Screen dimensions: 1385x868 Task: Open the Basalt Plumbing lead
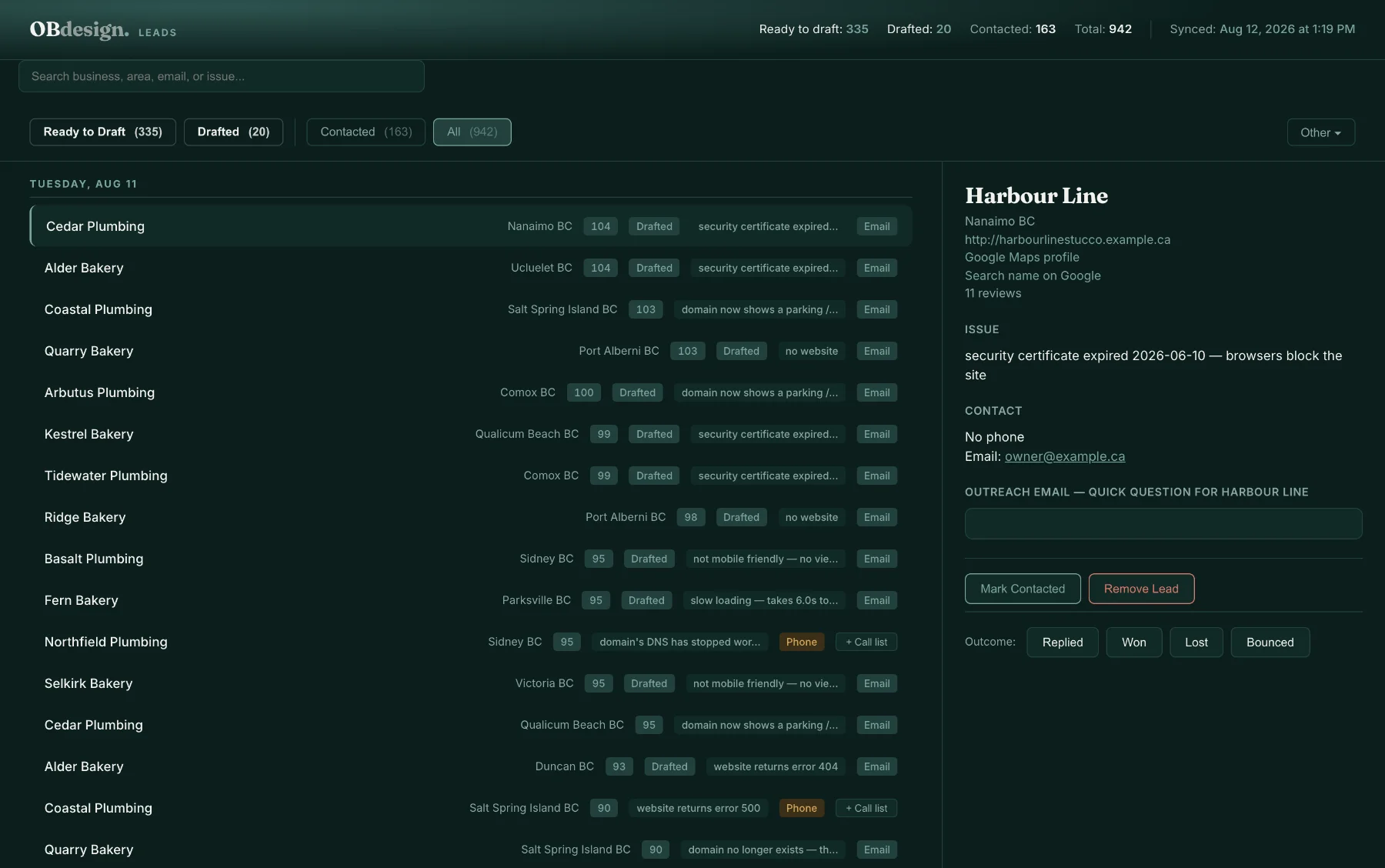(471, 559)
